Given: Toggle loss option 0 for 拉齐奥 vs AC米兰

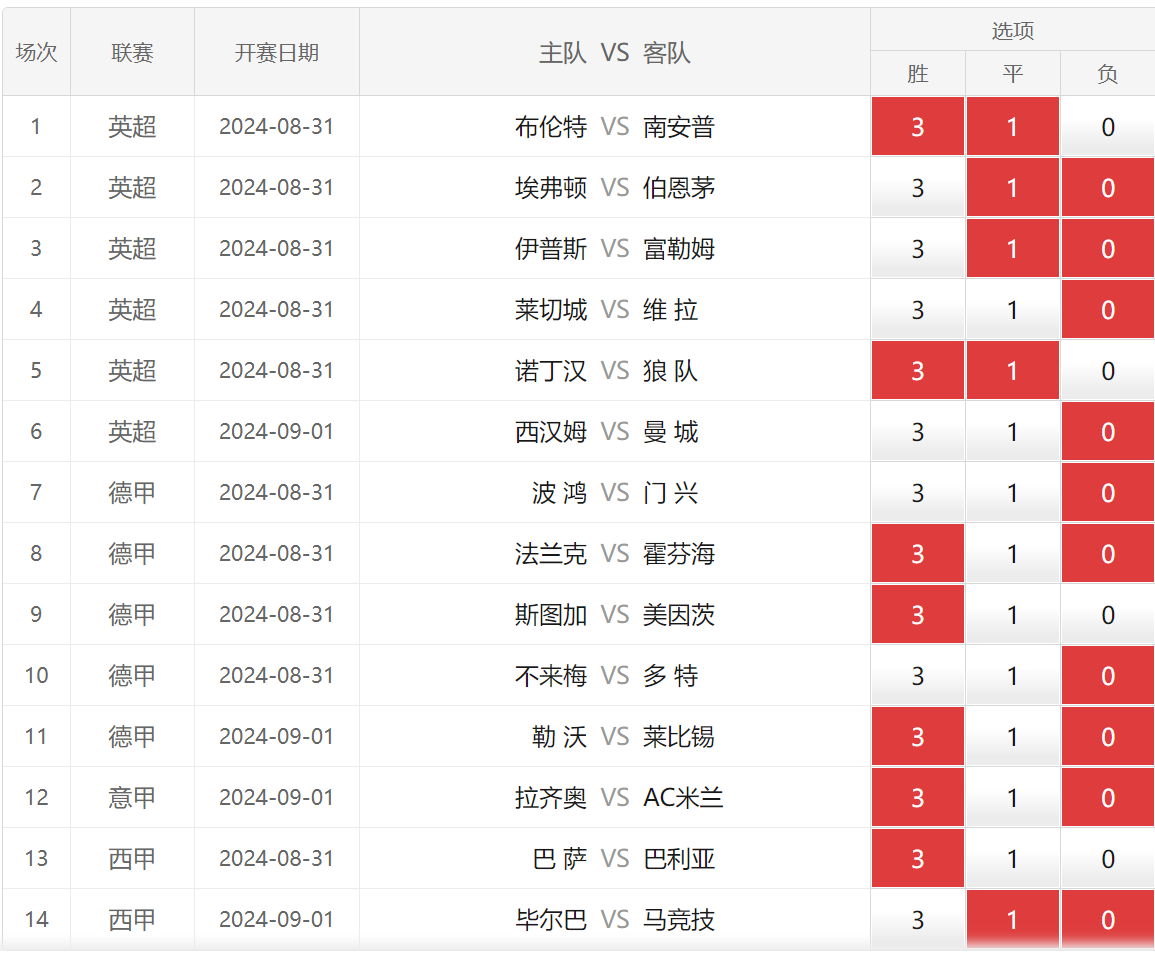Looking at the screenshot, I should [x=1108, y=797].
